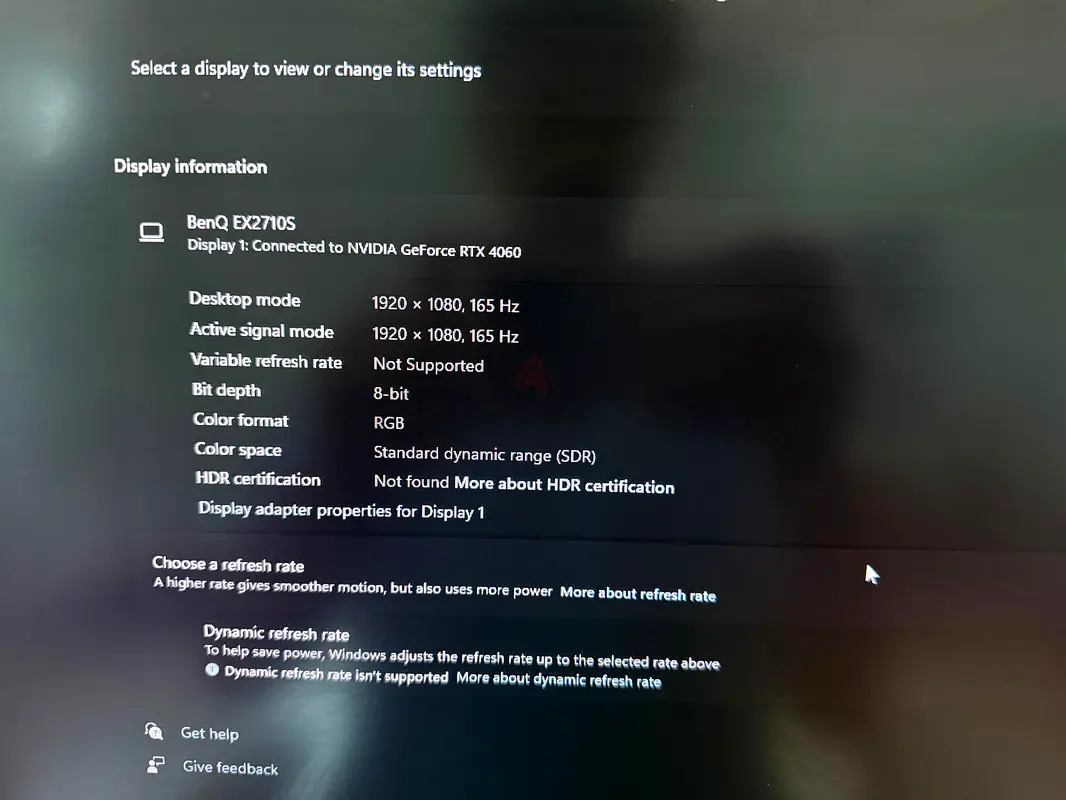Open Display adapter properties for Display 1
1066x800 pixels.
[341, 510]
